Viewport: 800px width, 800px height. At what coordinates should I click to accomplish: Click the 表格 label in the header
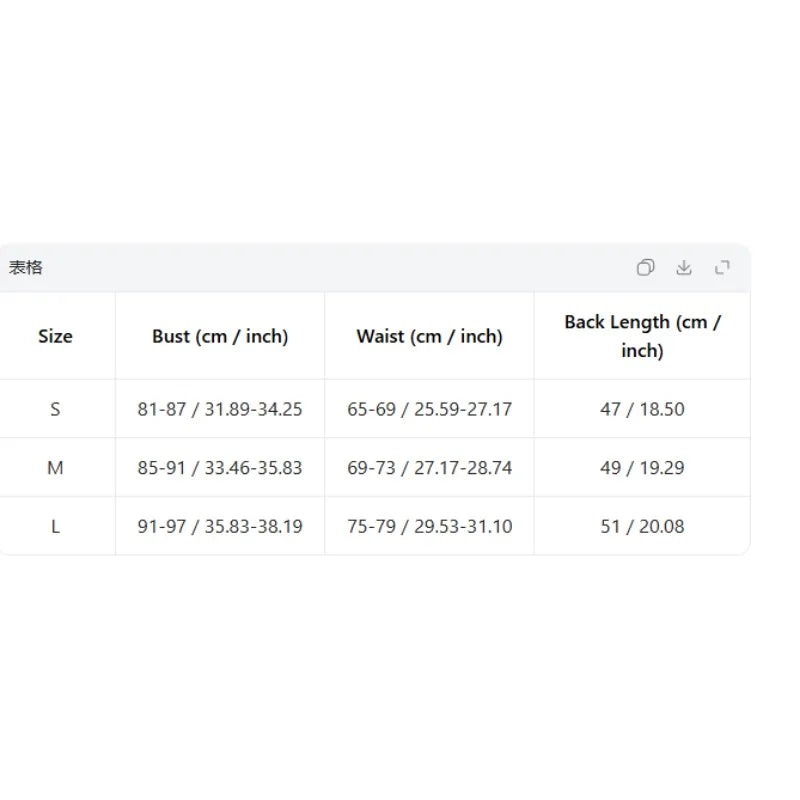26,267
